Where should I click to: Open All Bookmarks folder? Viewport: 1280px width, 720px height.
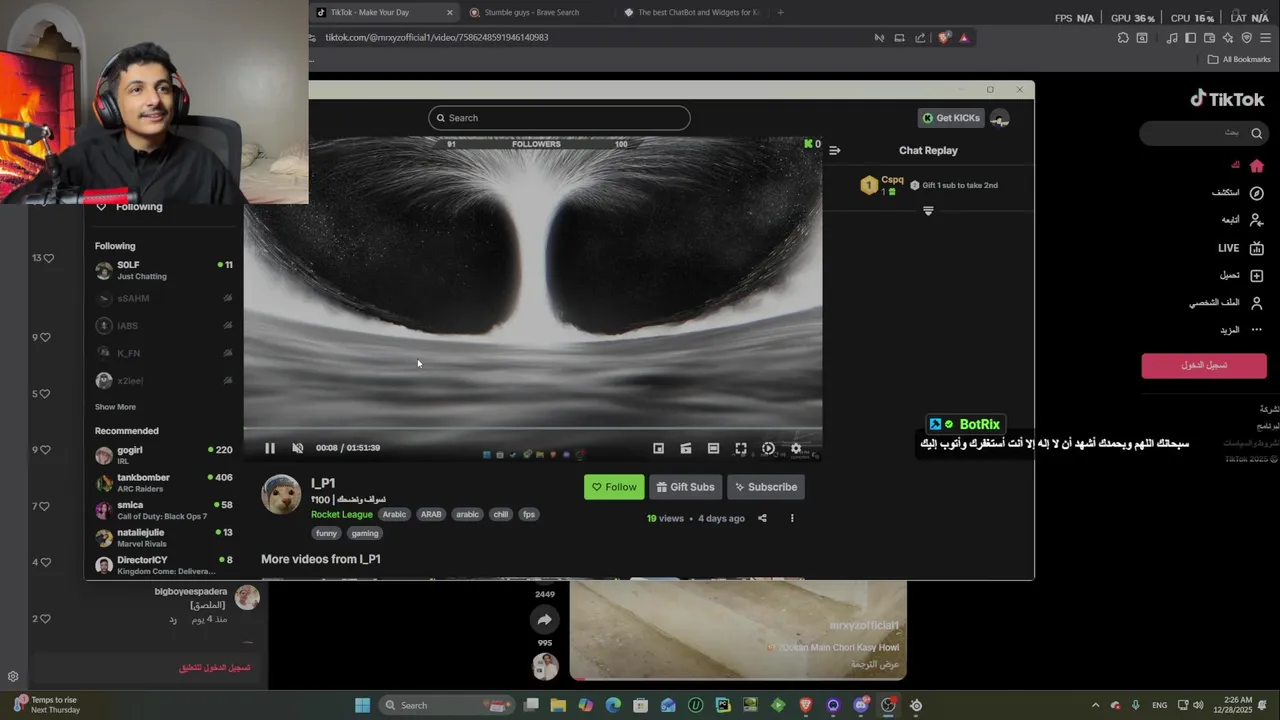(x=1239, y=60)
